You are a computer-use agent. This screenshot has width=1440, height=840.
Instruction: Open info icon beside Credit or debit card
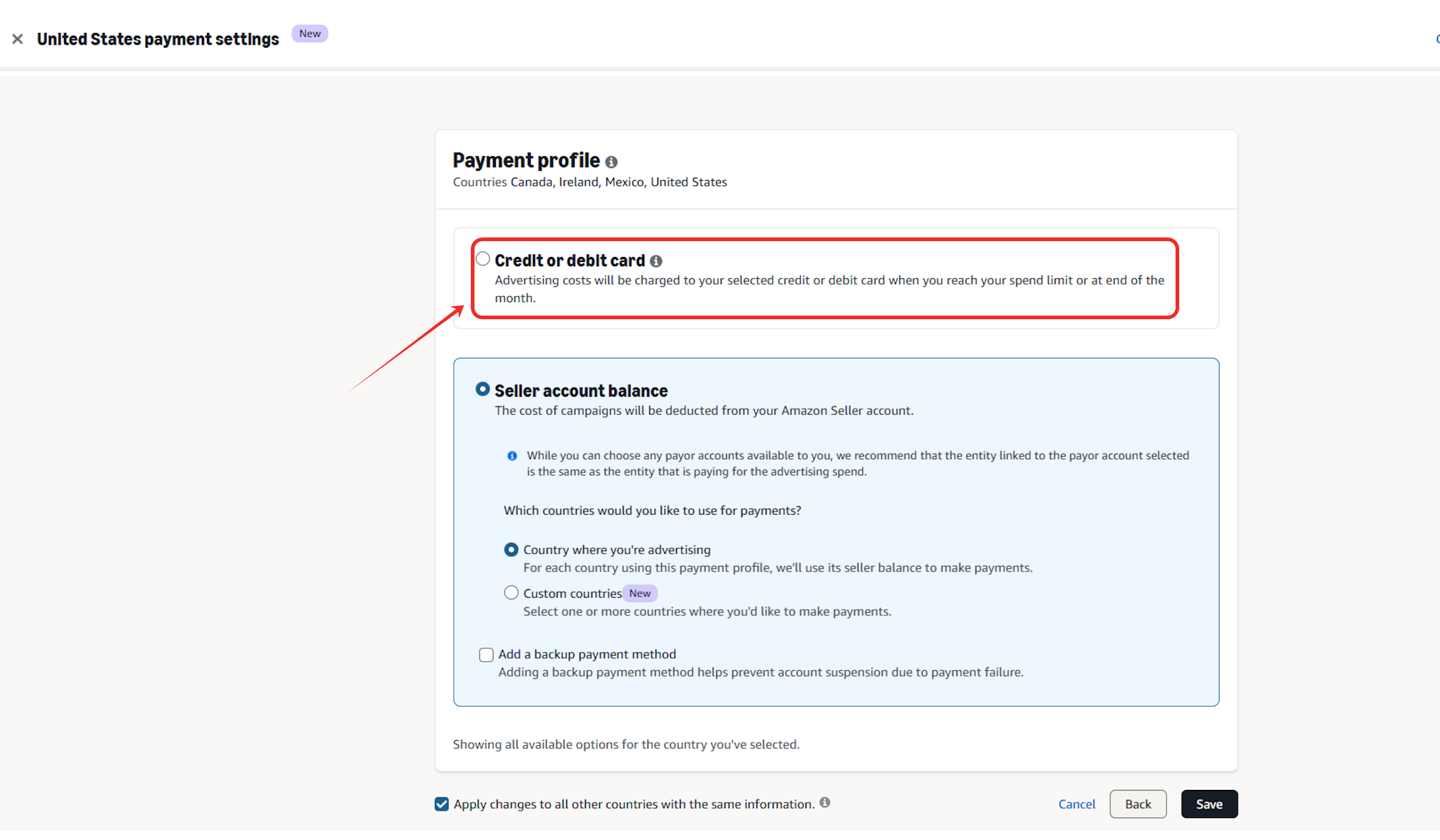[x=656, y=261]
